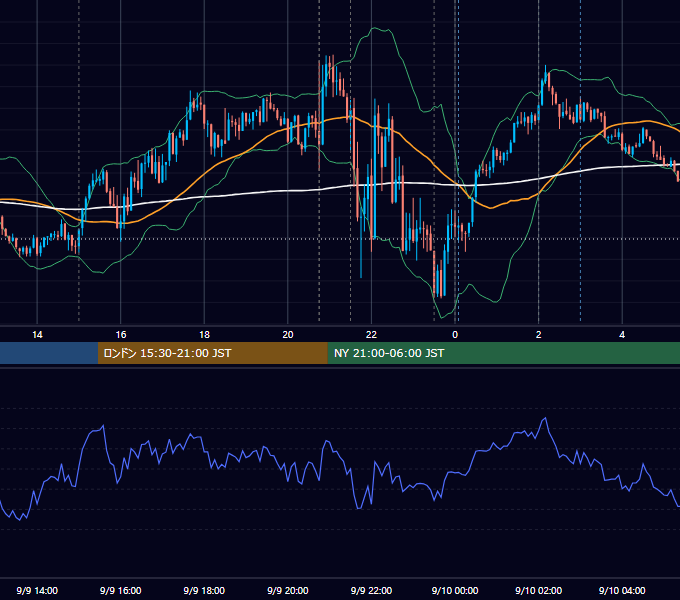Click time axis label 22
This screenshot has width=680, height=600.
click(x=371, y=335)
